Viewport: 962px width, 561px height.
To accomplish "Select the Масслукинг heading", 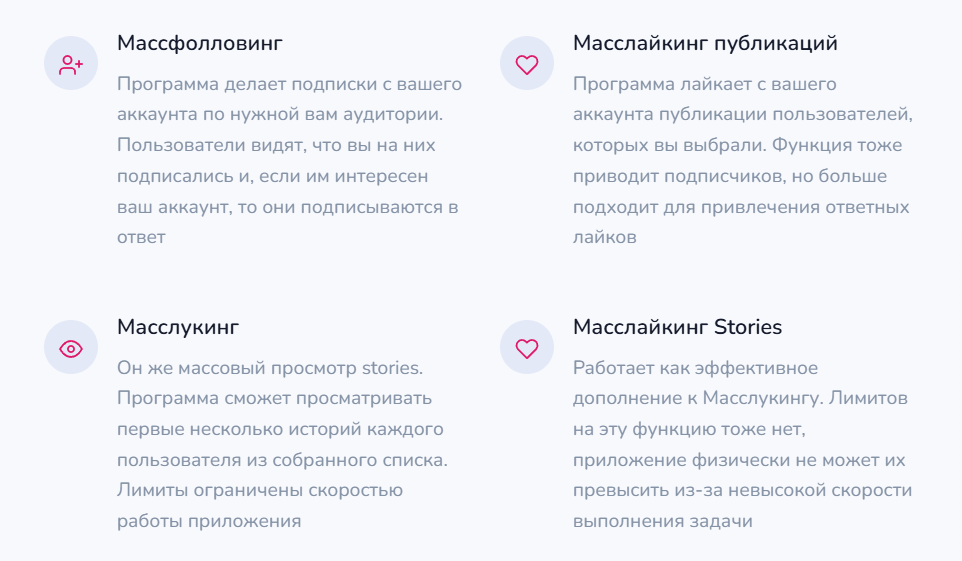I will pos(178,327).
